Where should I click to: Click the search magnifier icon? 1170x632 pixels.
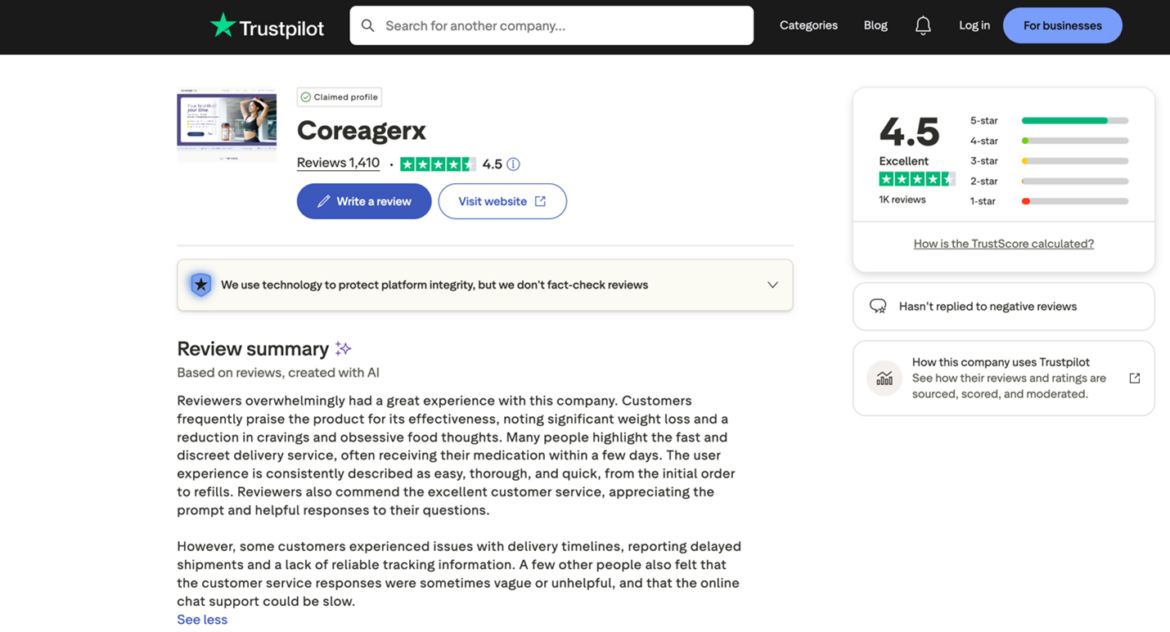[368, 26]
